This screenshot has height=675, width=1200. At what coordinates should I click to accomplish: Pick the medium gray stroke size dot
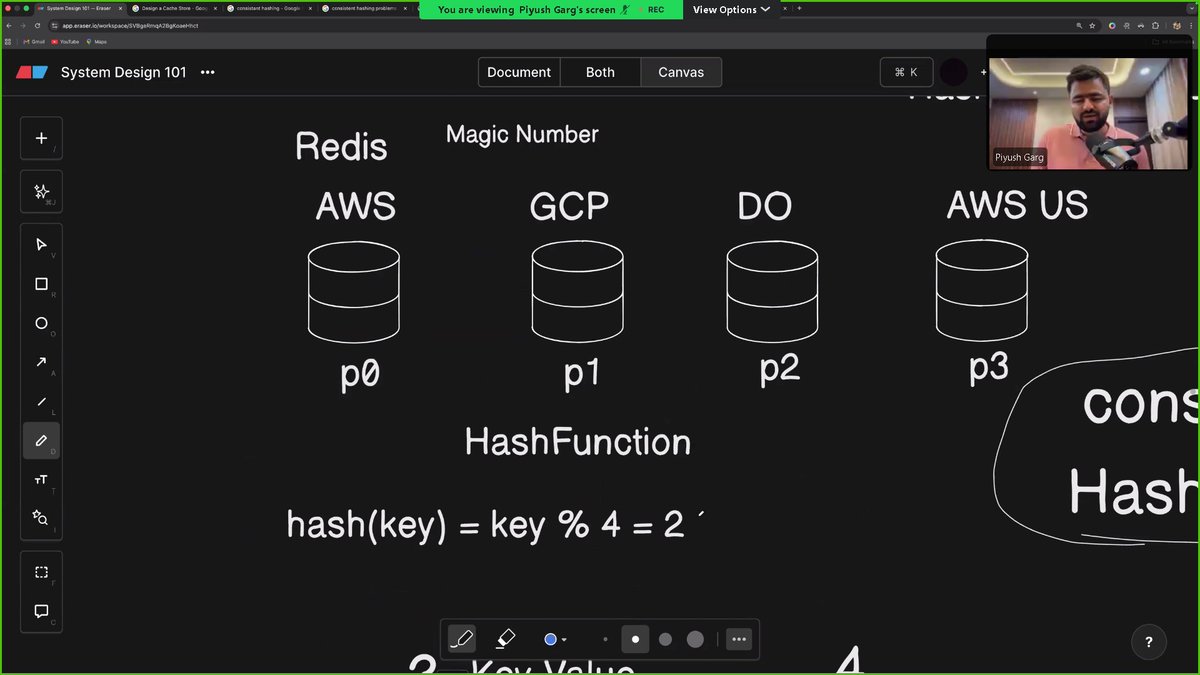pyautogui.click(x=665, y=639)
